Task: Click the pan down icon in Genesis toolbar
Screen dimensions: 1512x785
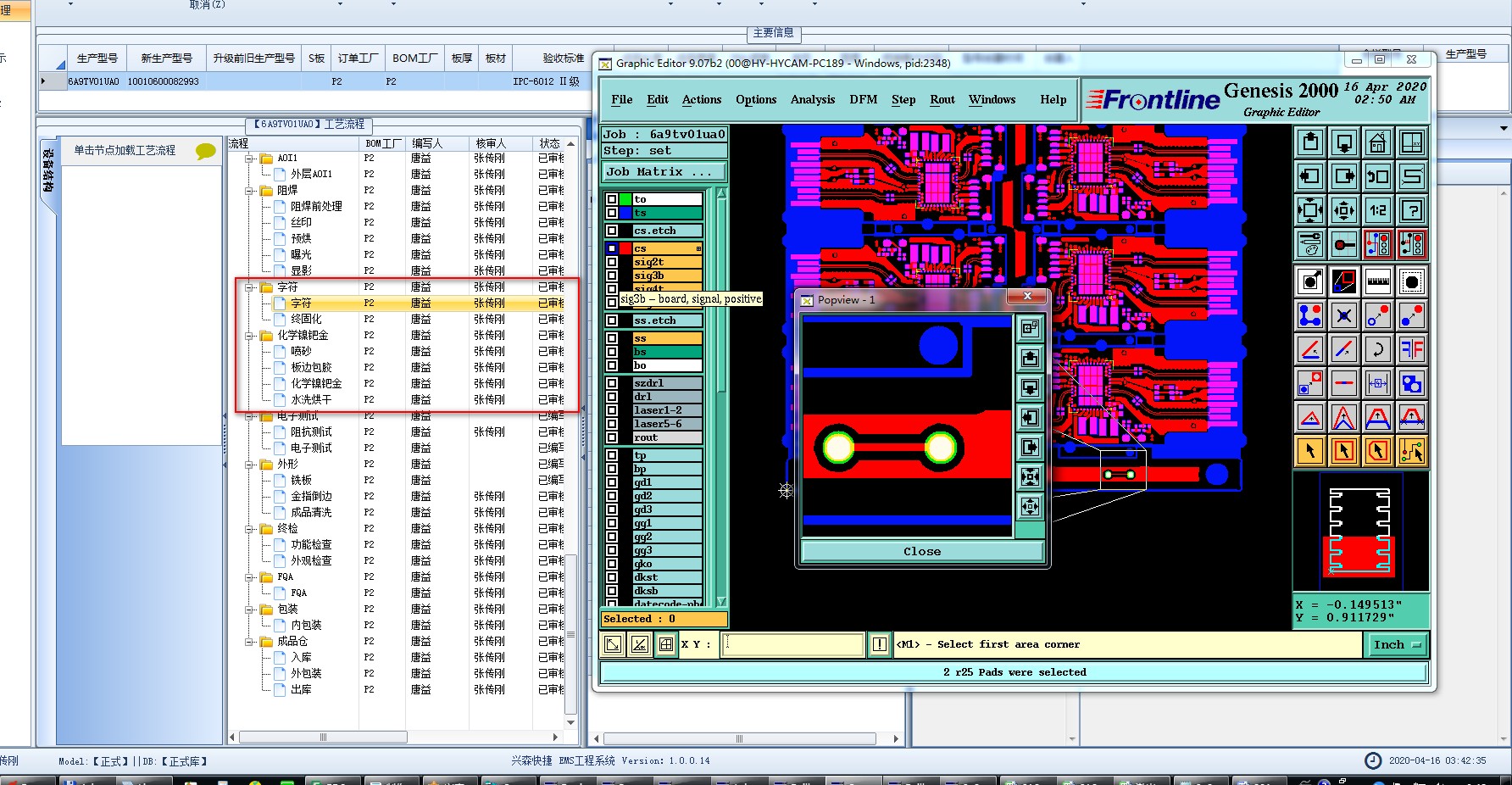Action: coord(1344,142)
